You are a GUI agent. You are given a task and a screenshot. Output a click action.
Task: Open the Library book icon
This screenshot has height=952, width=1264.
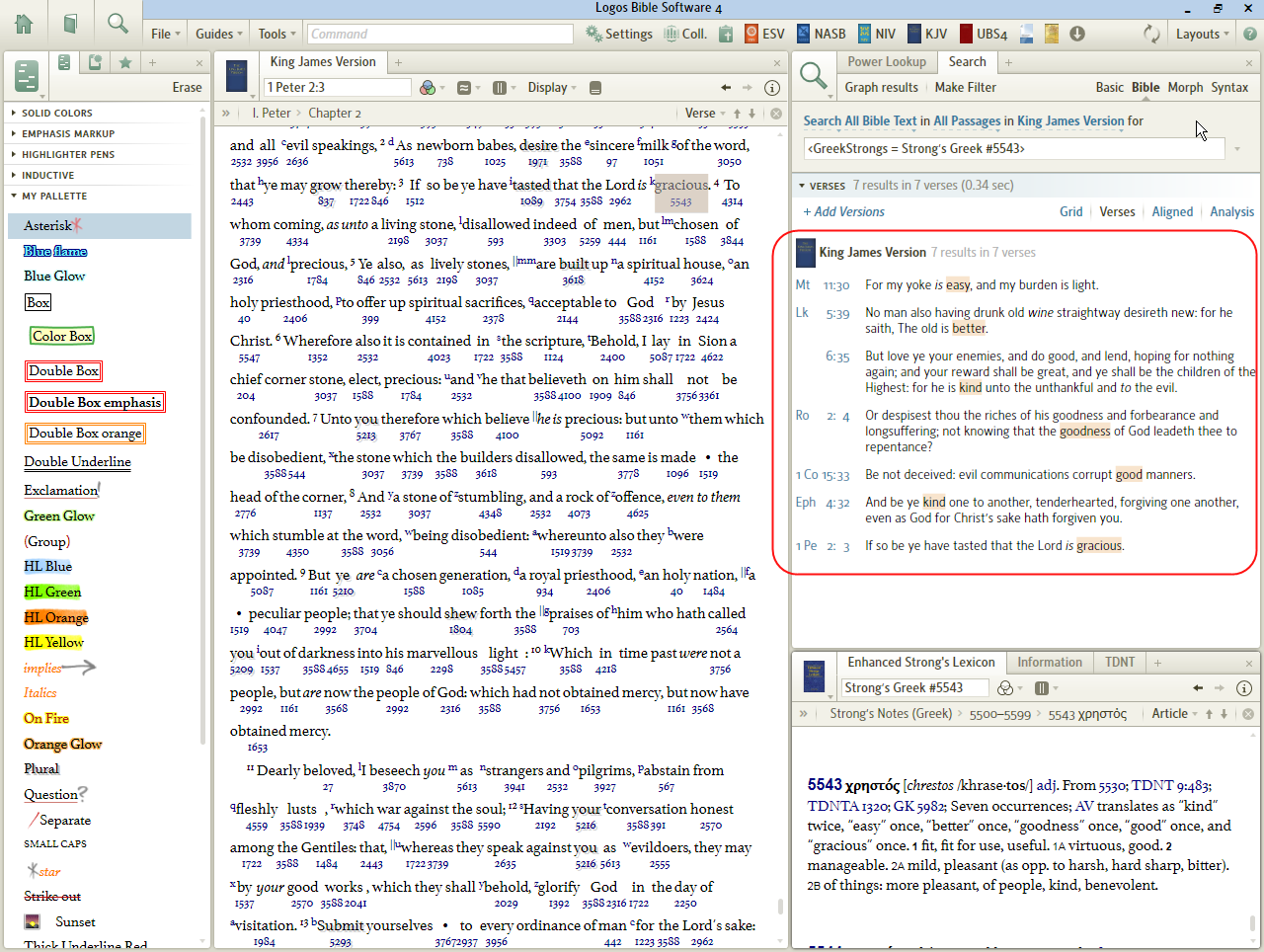pyautogui.click(x=71, y=24)
